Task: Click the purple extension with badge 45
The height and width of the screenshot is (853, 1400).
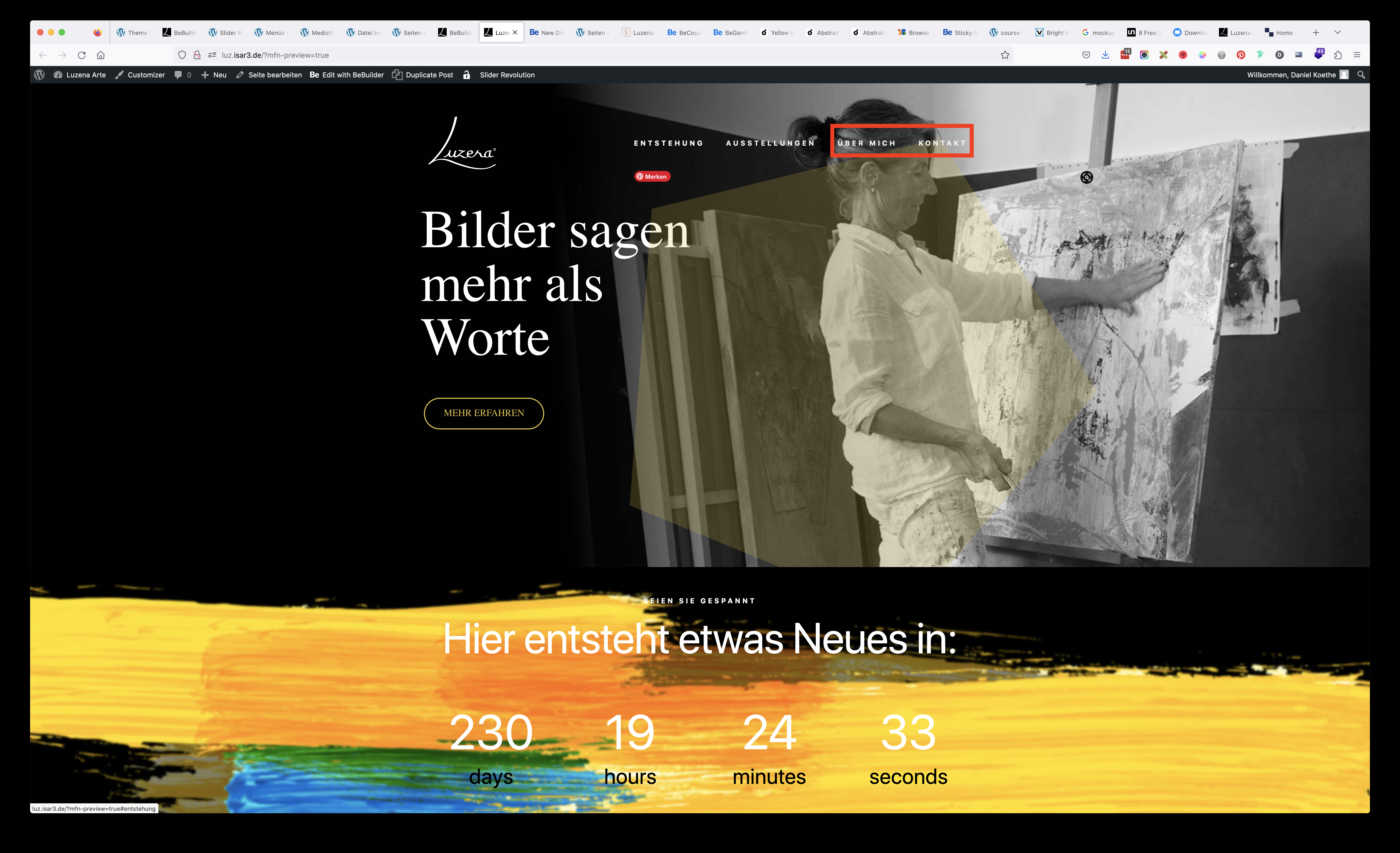Action: tap(1319, 55)
